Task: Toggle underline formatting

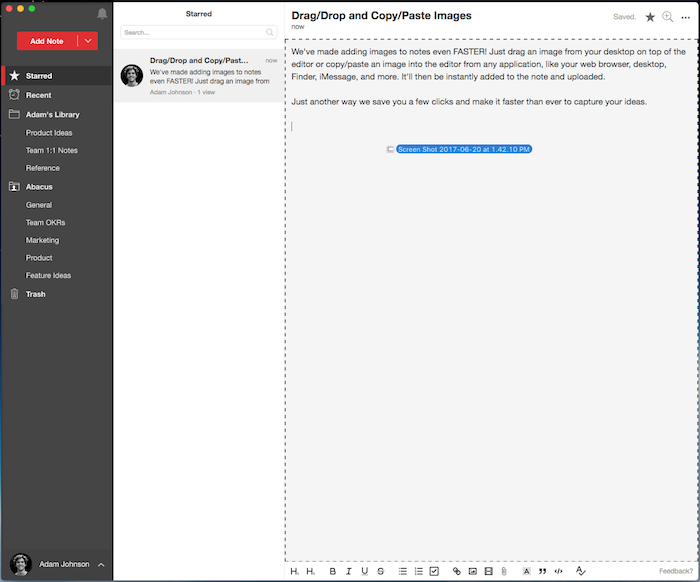Action: tap(364, 571)
